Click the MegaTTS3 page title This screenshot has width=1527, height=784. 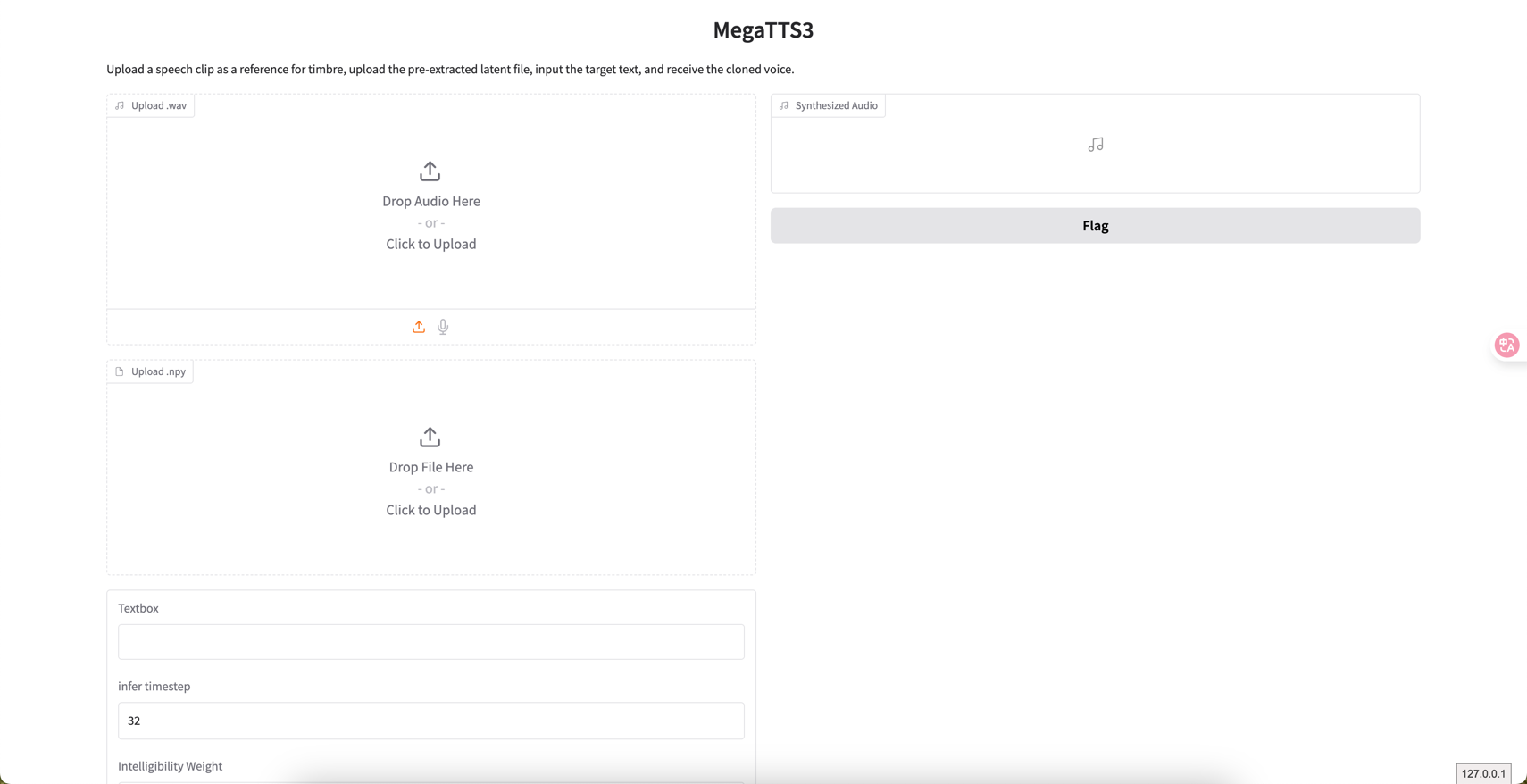763,30
